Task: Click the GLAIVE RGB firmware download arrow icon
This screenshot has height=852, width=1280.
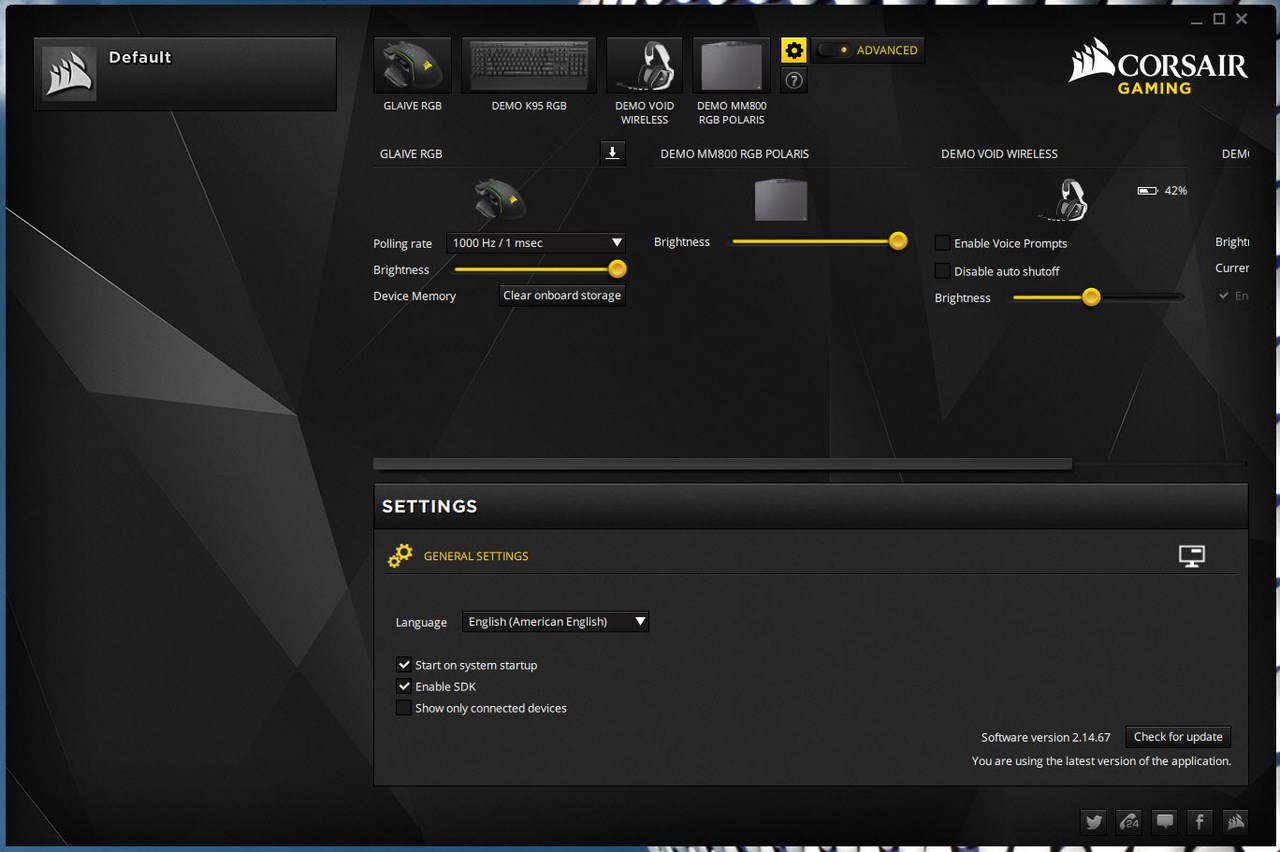Action: (x=613, y=153)
